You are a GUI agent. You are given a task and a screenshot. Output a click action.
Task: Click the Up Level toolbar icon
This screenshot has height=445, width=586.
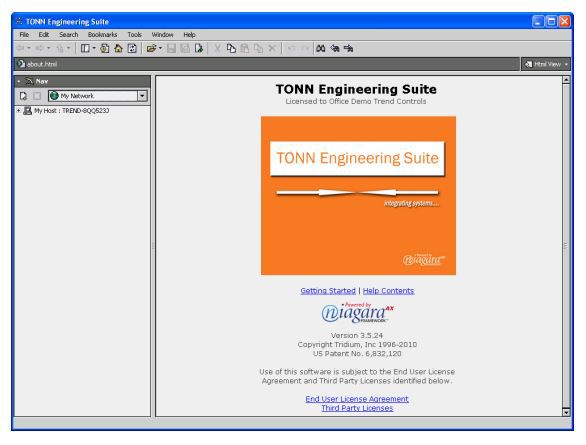(x=59, y=48)
